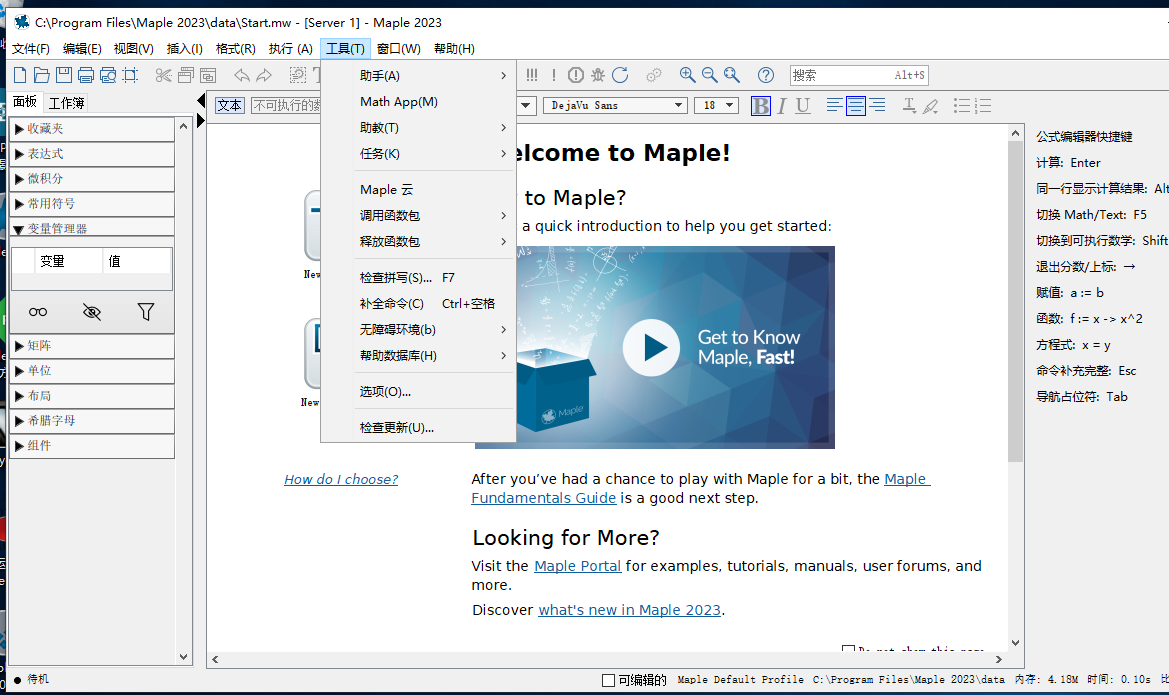
Task: Click the 搜索 search input field
Action: point(859,75)
